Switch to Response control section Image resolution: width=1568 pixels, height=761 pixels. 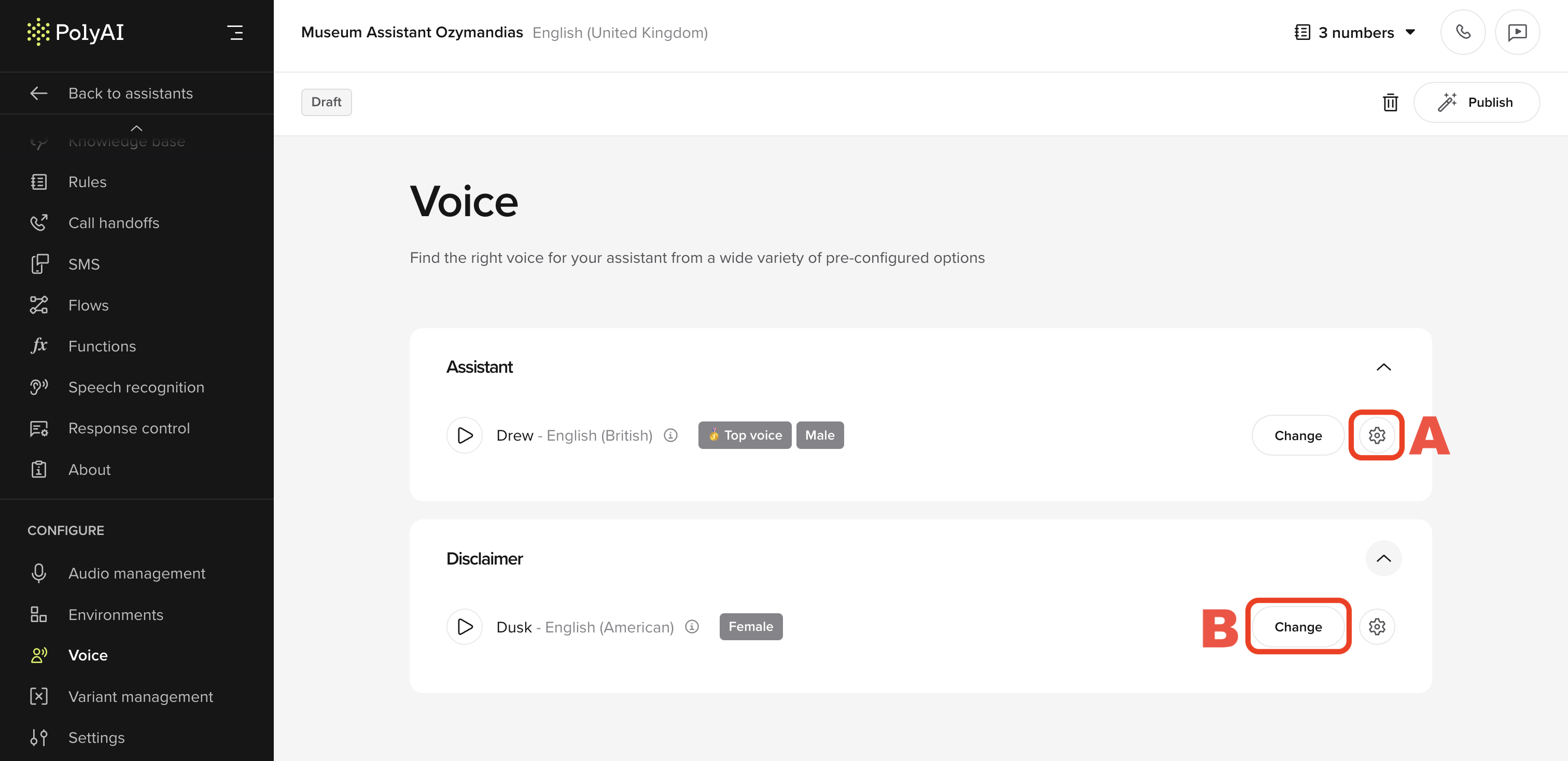coord(129,428)
